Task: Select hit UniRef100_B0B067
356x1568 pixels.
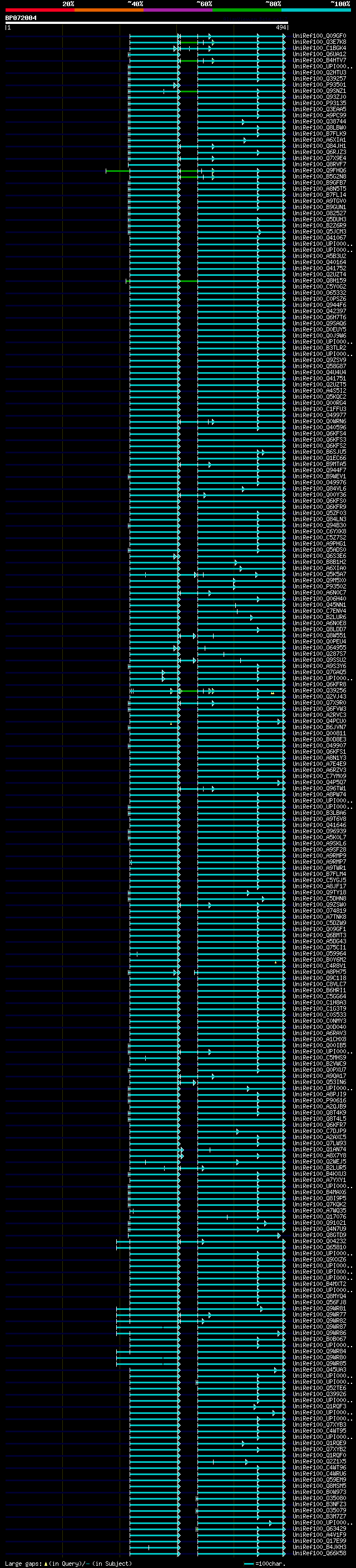Action: point(319,1339)
